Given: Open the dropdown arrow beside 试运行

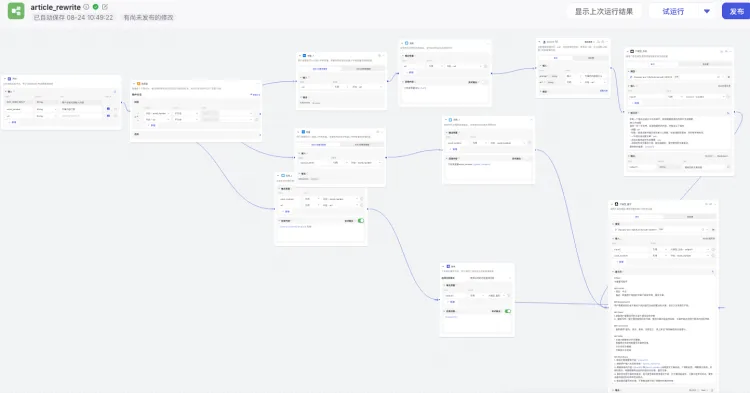Looking at the screenshot, I should pos(706,11).
